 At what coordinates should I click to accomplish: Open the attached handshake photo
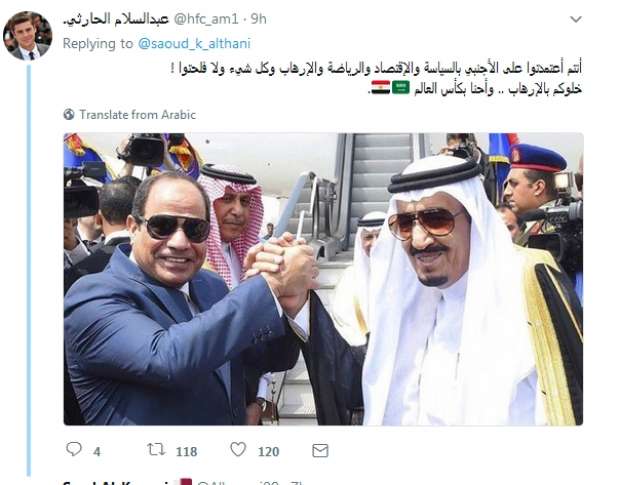pos(323,279)
